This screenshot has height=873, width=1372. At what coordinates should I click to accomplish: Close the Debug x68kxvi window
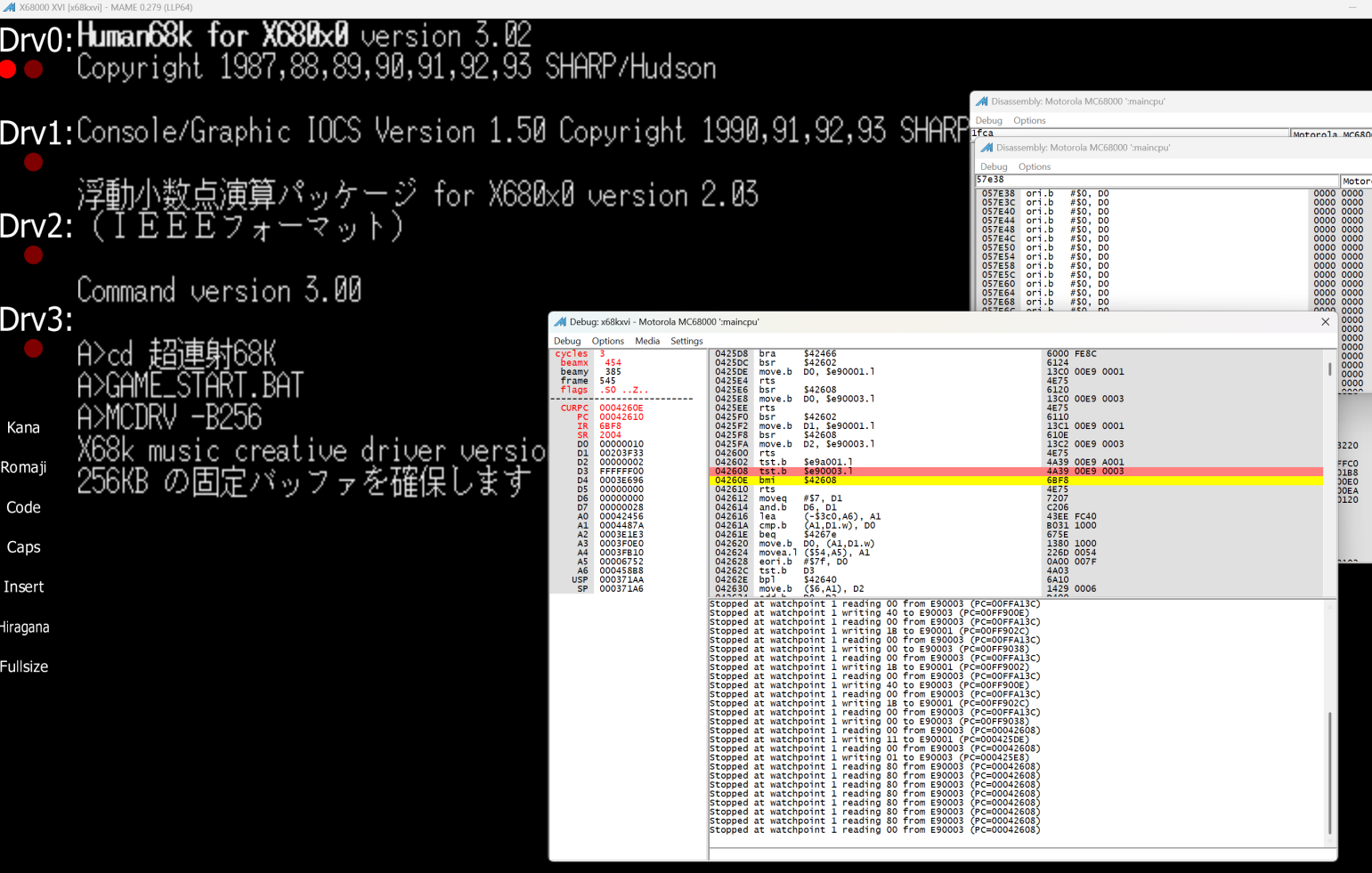coord(1325,322)
